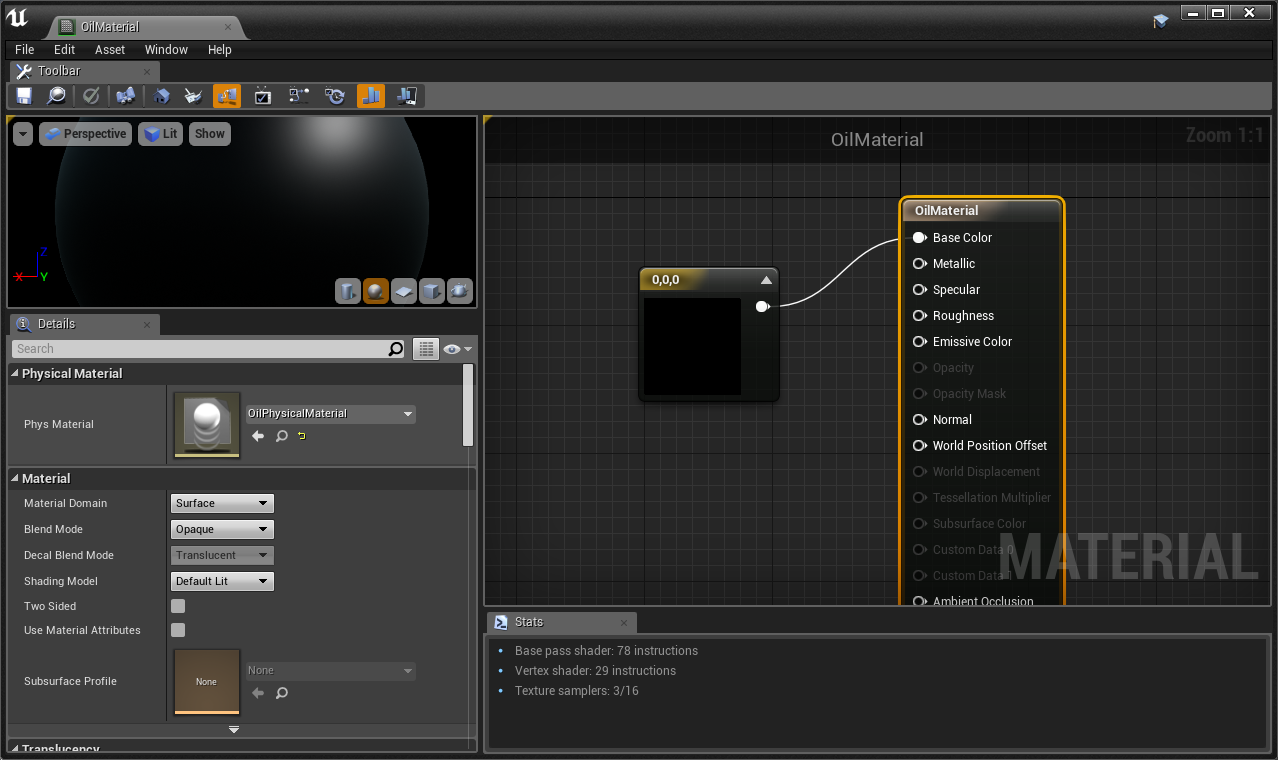Open the OilPhysicalMaterial asset dropdown

(x=331, y=413)
